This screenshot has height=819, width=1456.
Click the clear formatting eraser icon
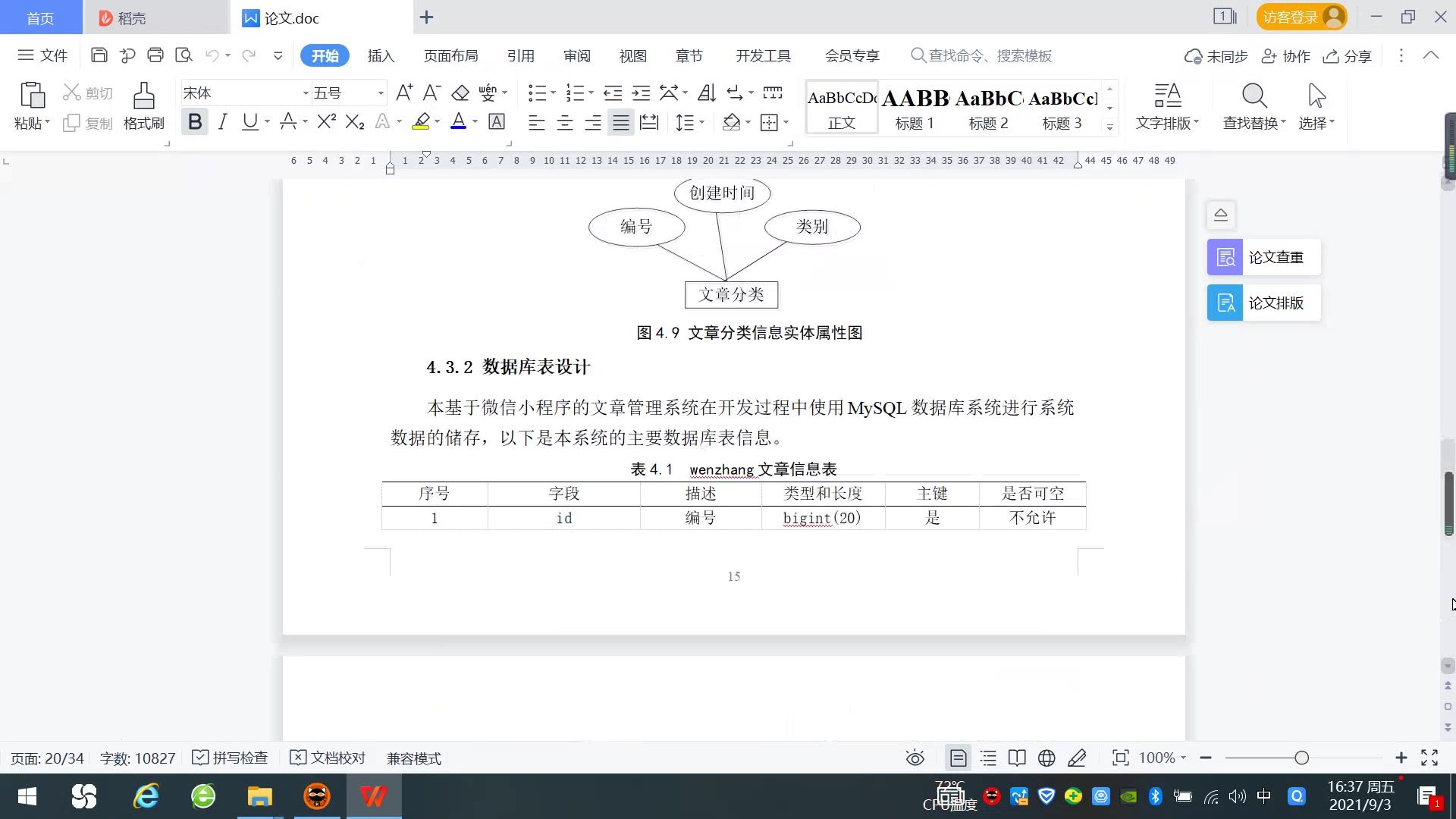tap(460, 93)
